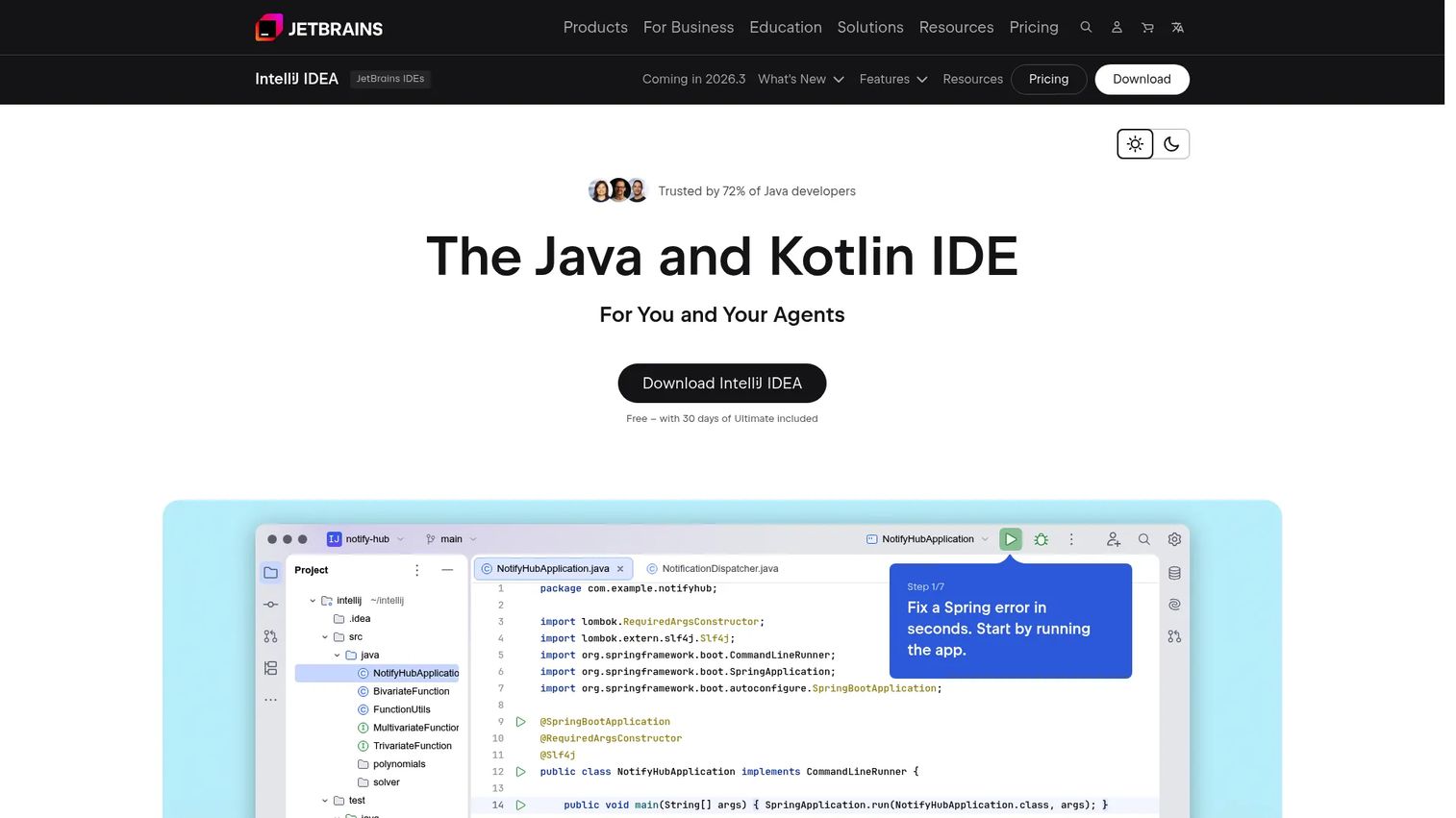Collapse the src folder chevron

pos(325,637)
